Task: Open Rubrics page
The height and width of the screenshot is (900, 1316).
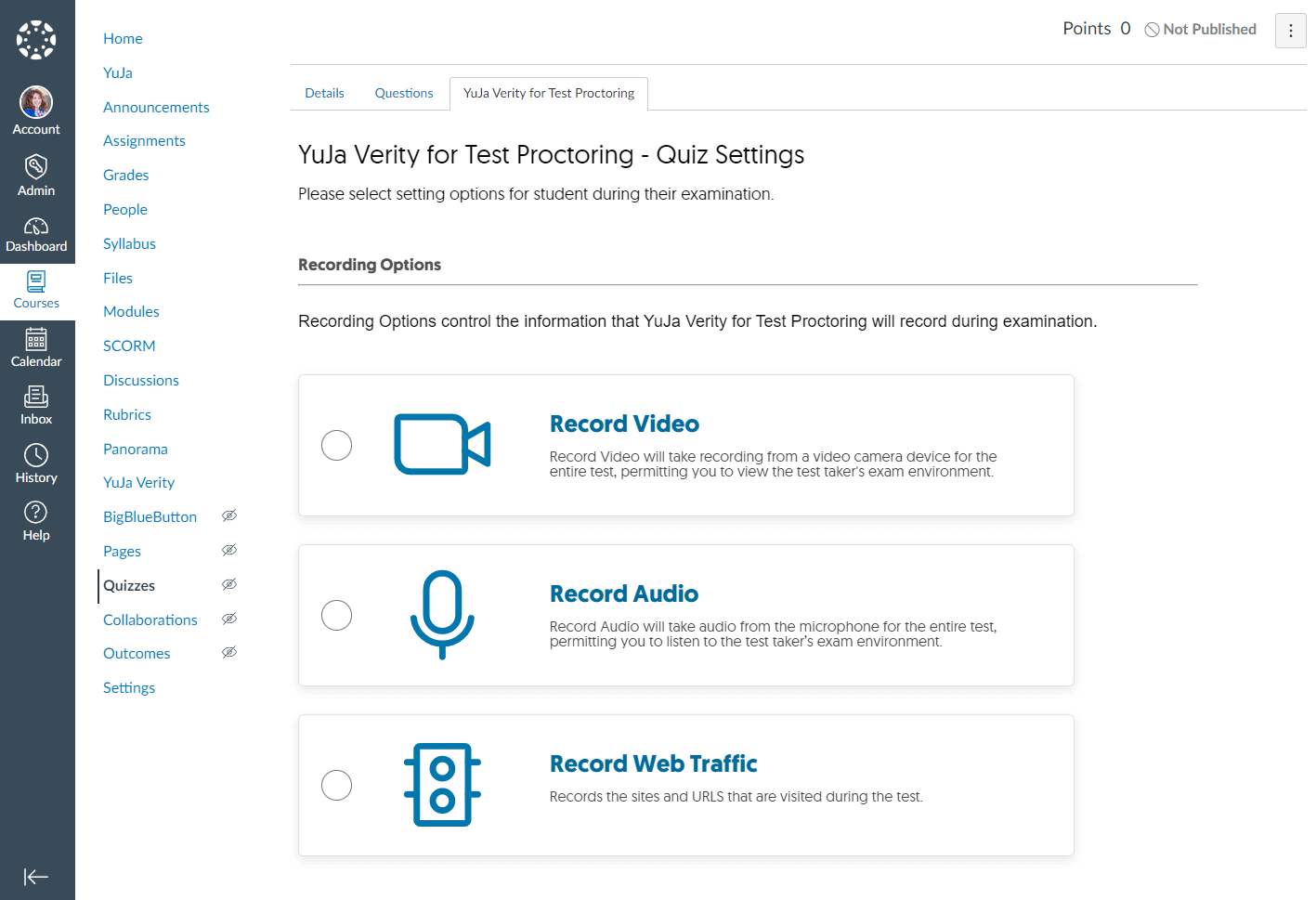Action: pyautogui.click(x=127, y=414)
